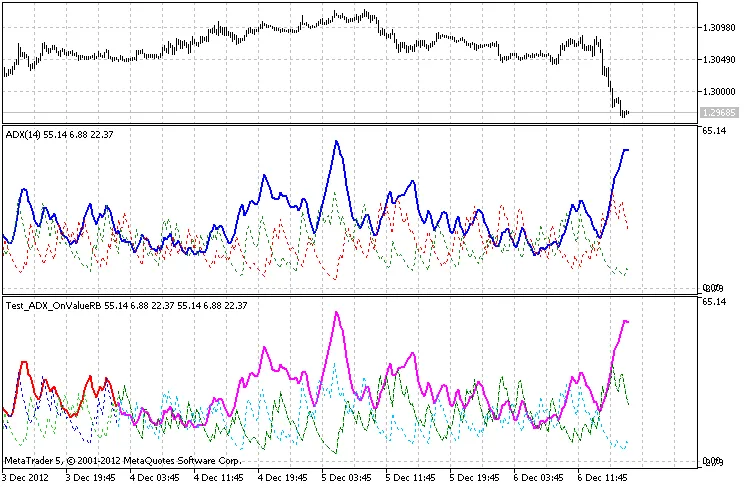Click the 4 Dec 19:45 time label

285,478
